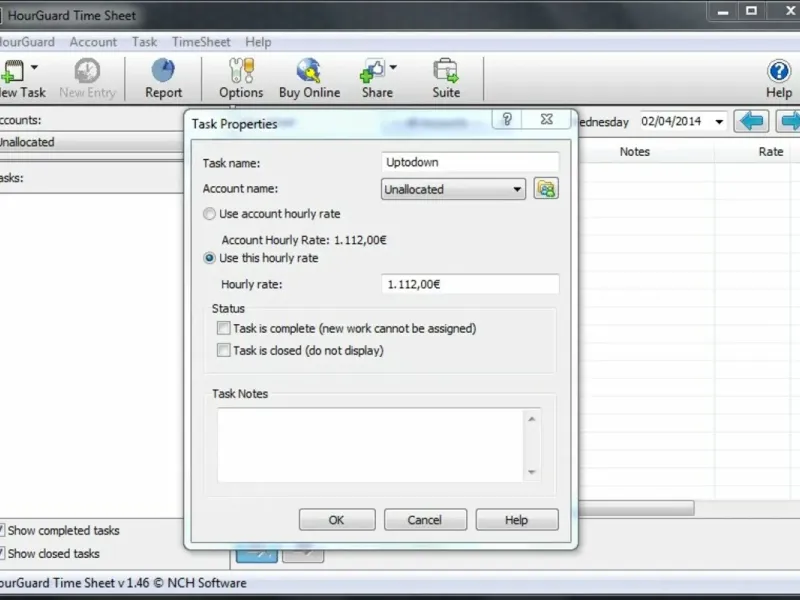This screenshot has height=600, width=800.
Task: Toggle Show completed tasks checkbox
Action: point(2,530)
